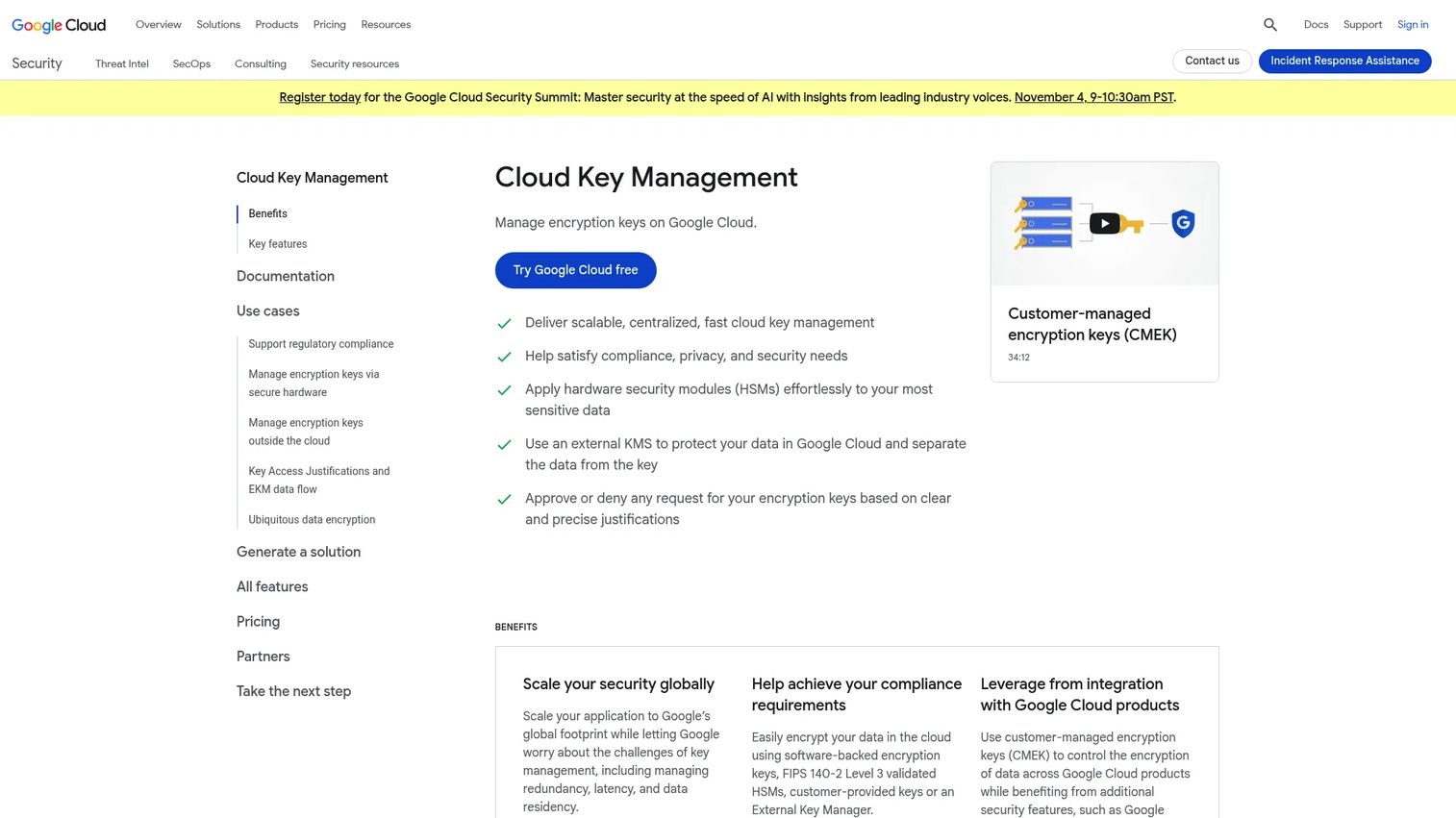Open the search magnifier icon
Screen dimensions: 1456x818
tap(1270, 25)
